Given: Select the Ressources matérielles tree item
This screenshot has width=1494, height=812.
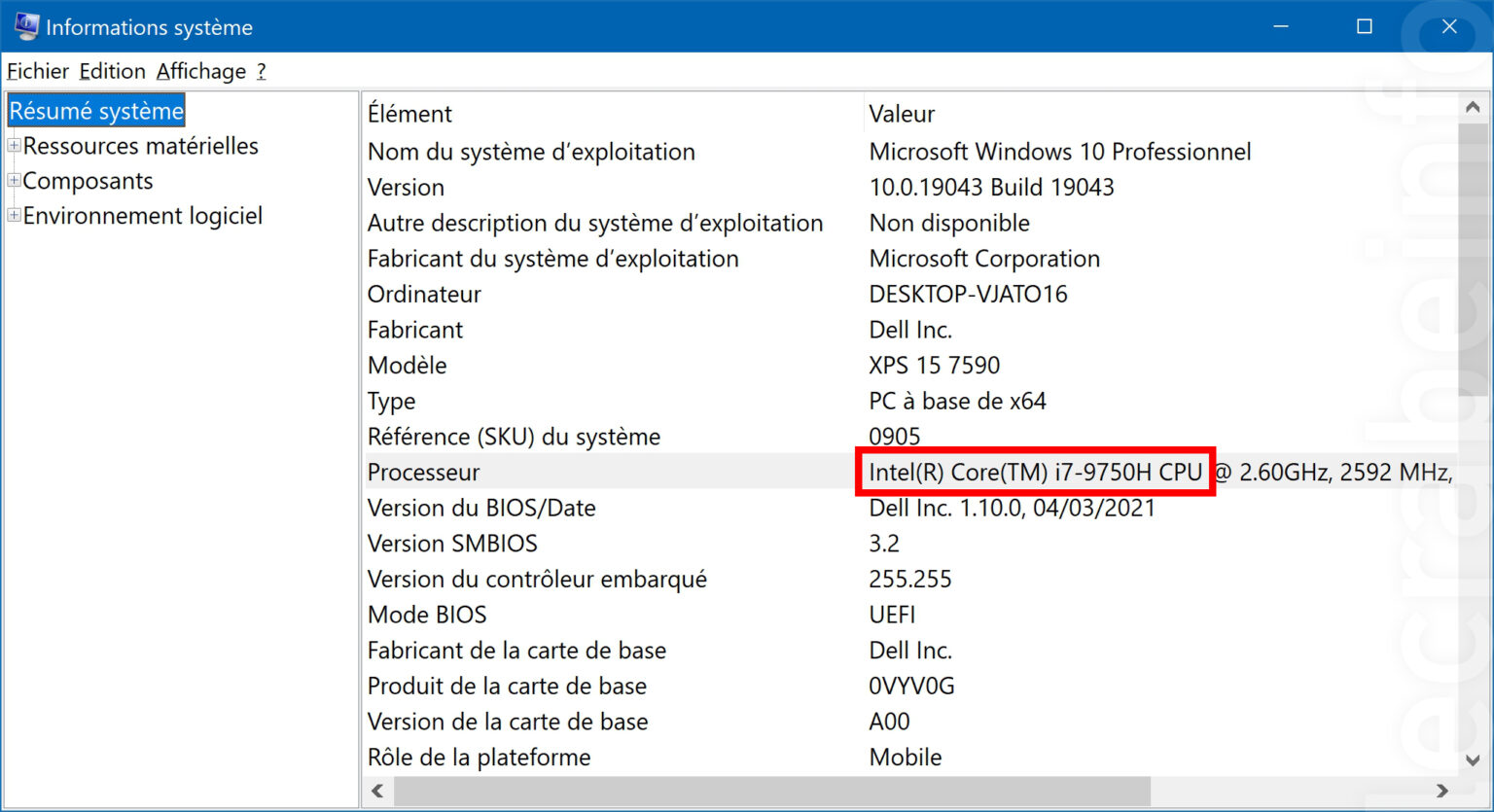Looking at the screenshot, I should coord(141,146).
